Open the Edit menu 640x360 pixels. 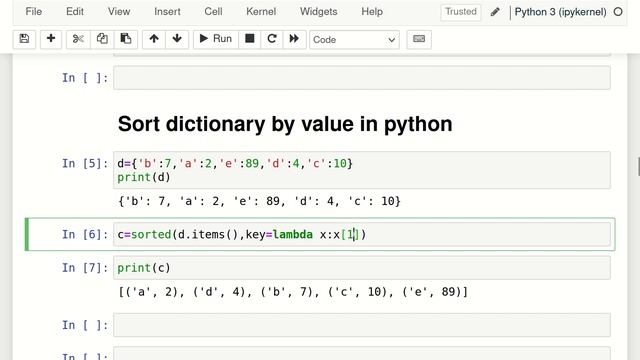point(75,11)
